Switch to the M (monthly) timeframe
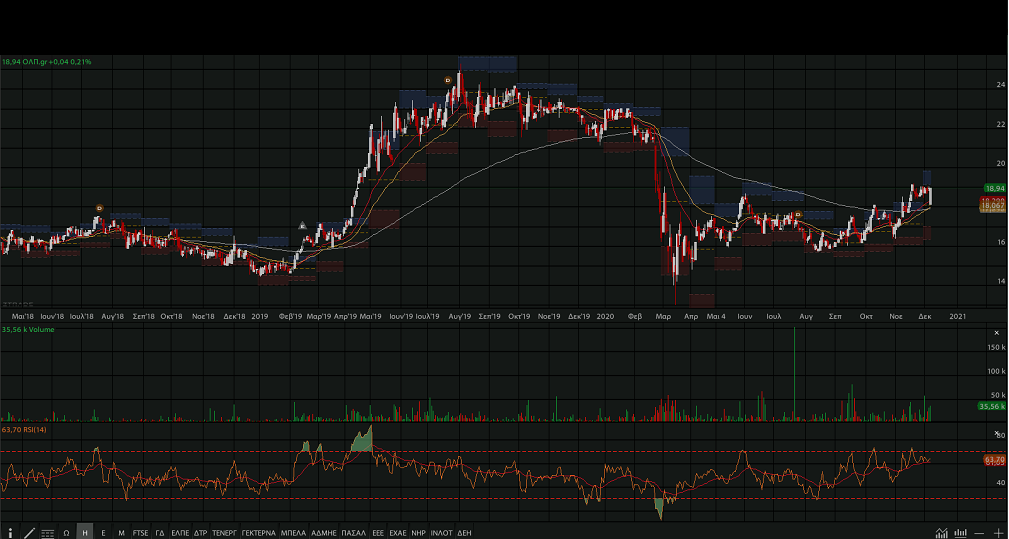Image resolution: width=1009 pixels, height=539 pixels. coord(121,533)
